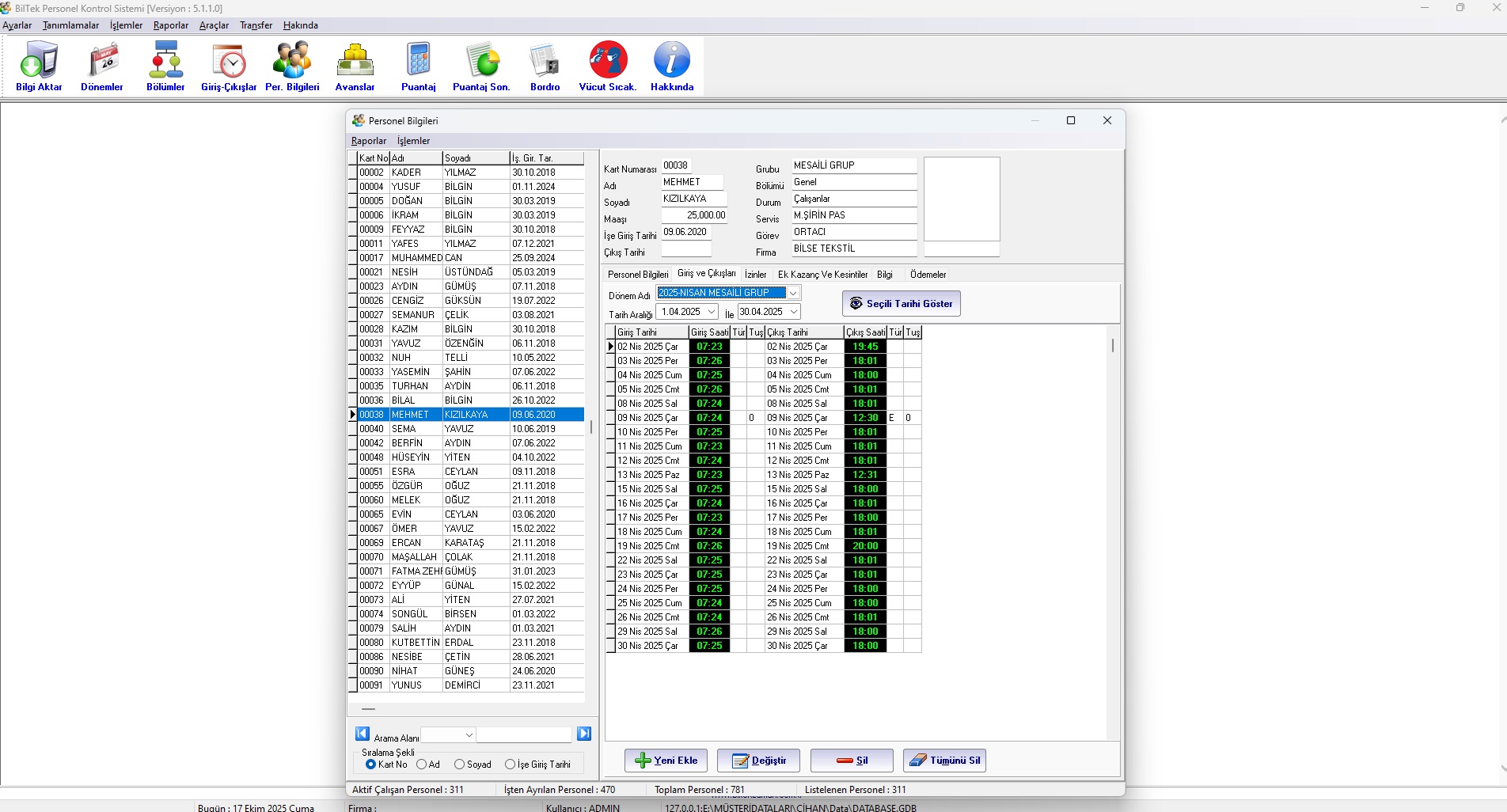Select the FATMA ZEHRA GÜMÜŞ personnel row
1507x812 pixels.
coord(471,571)
